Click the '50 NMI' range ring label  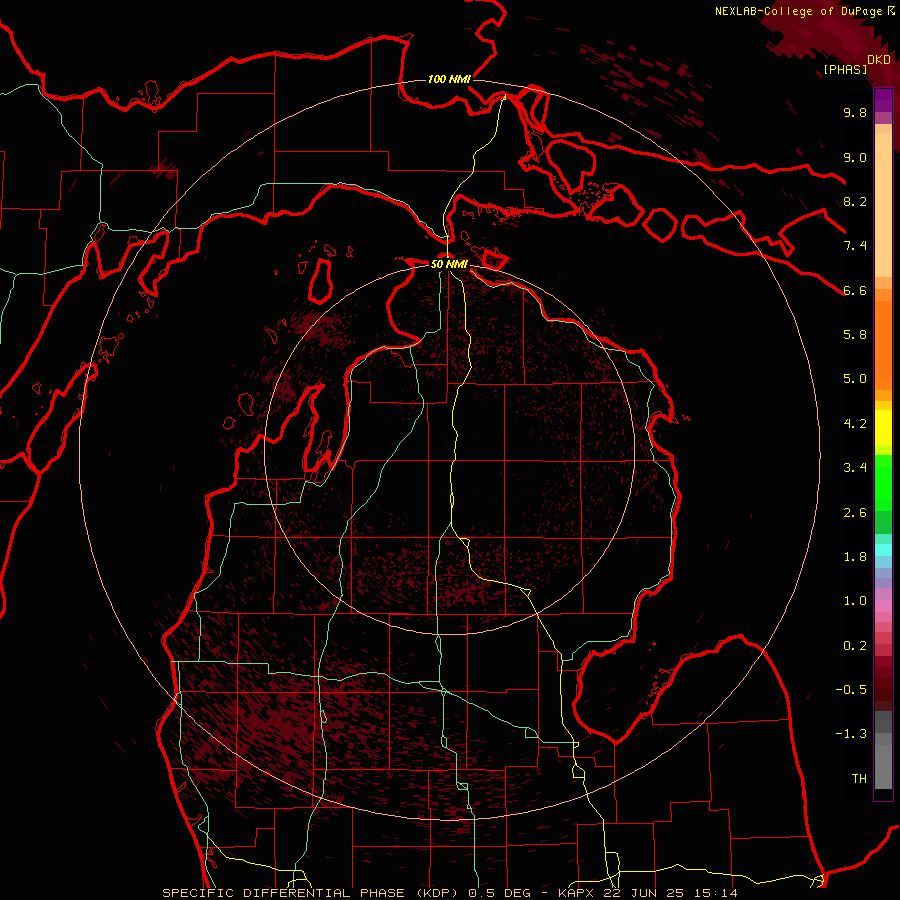pyautogui.click(x=449, y=264)
